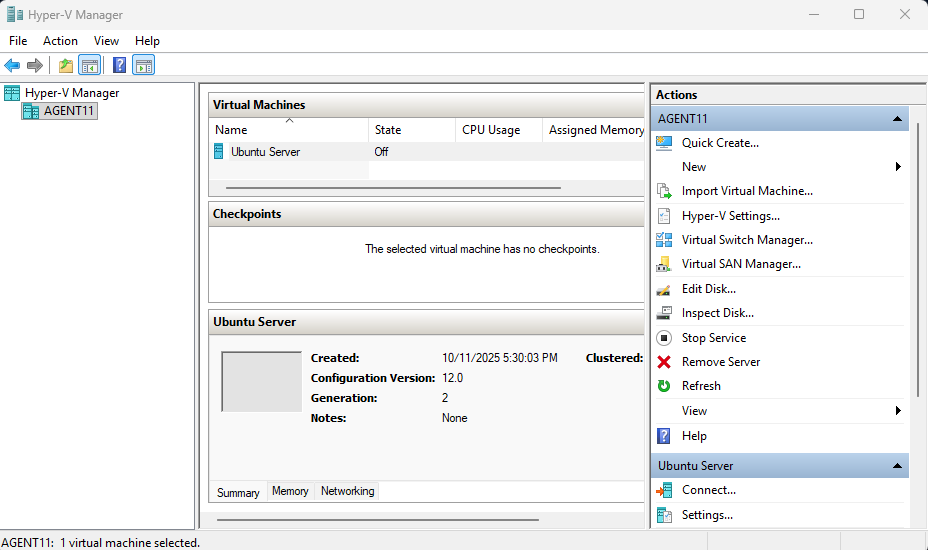The image size is (928, 550).
Task: Click the Help toolbar icon
Action: tap(119, 66)
